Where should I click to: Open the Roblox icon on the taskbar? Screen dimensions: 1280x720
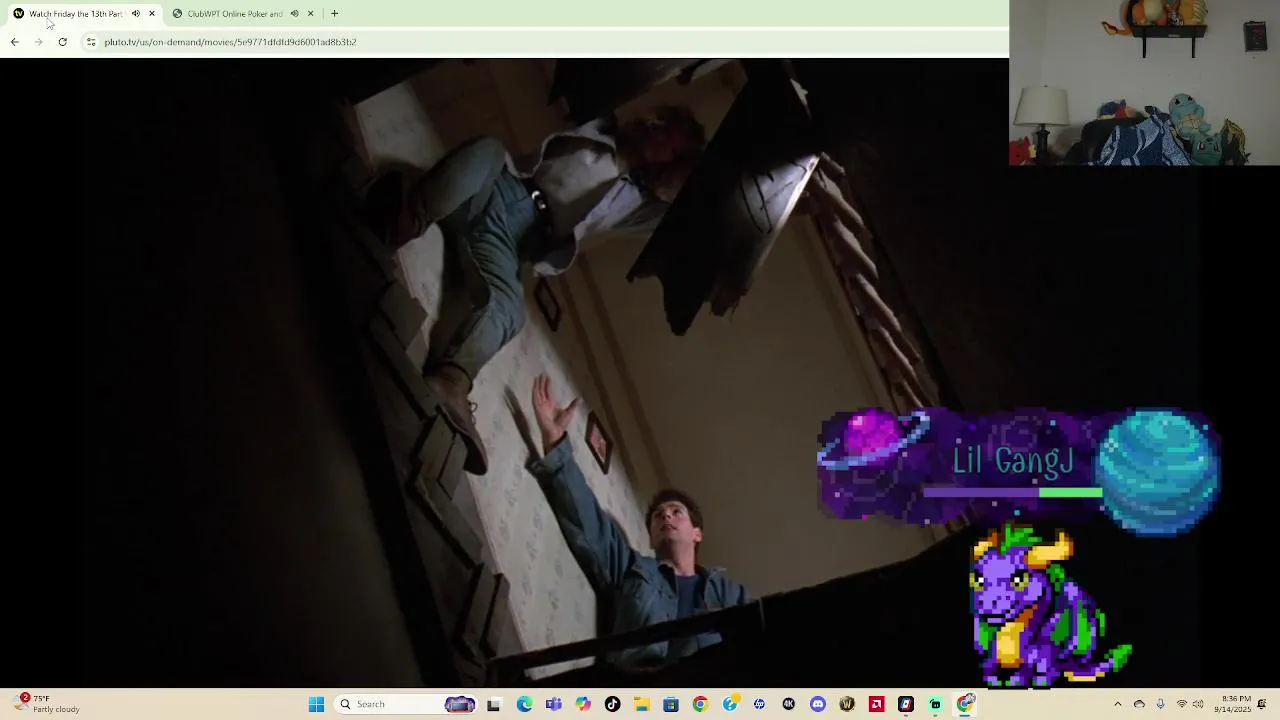[x=906, y=704]
